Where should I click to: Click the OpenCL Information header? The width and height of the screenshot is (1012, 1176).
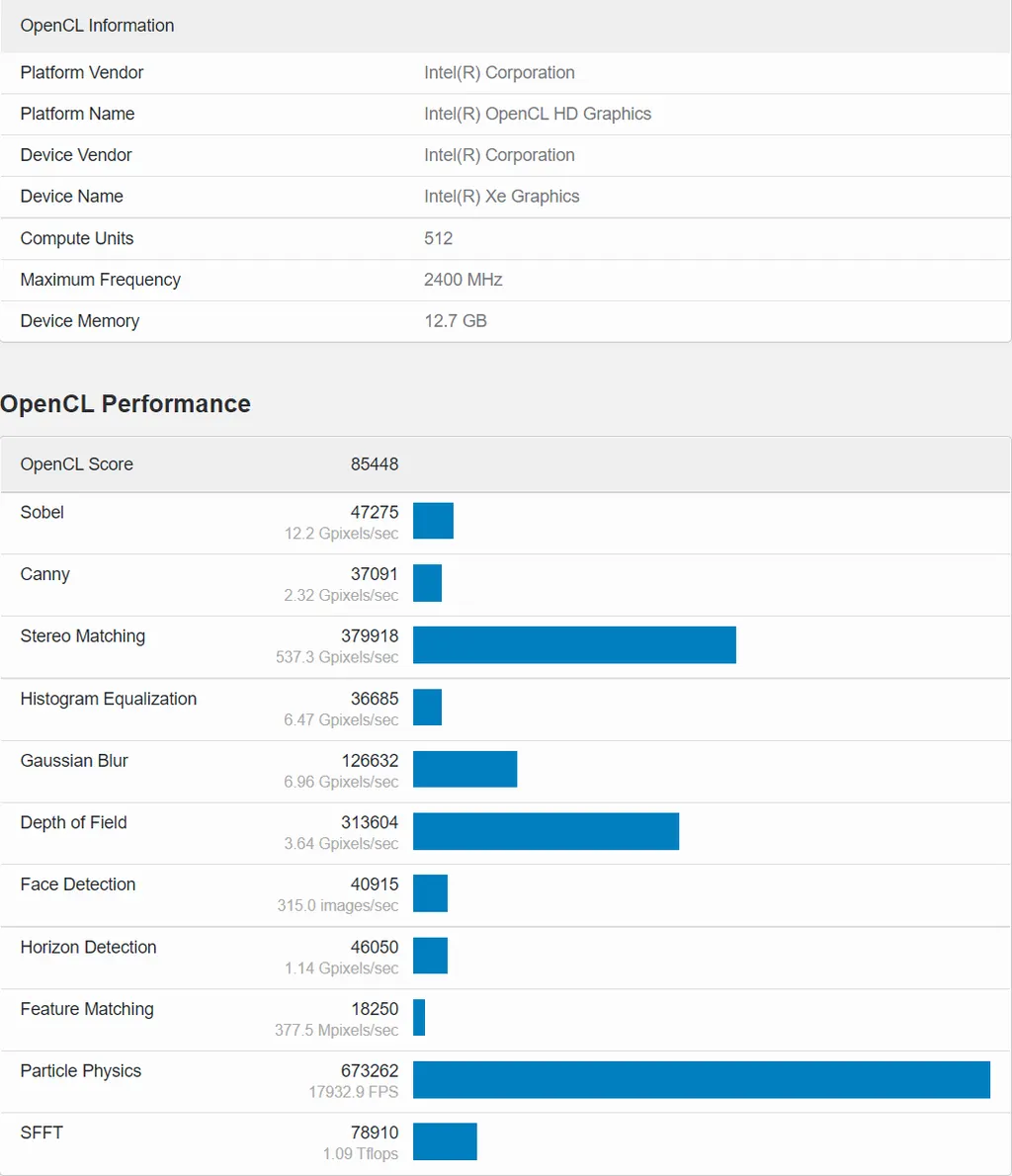pos(97,26)
